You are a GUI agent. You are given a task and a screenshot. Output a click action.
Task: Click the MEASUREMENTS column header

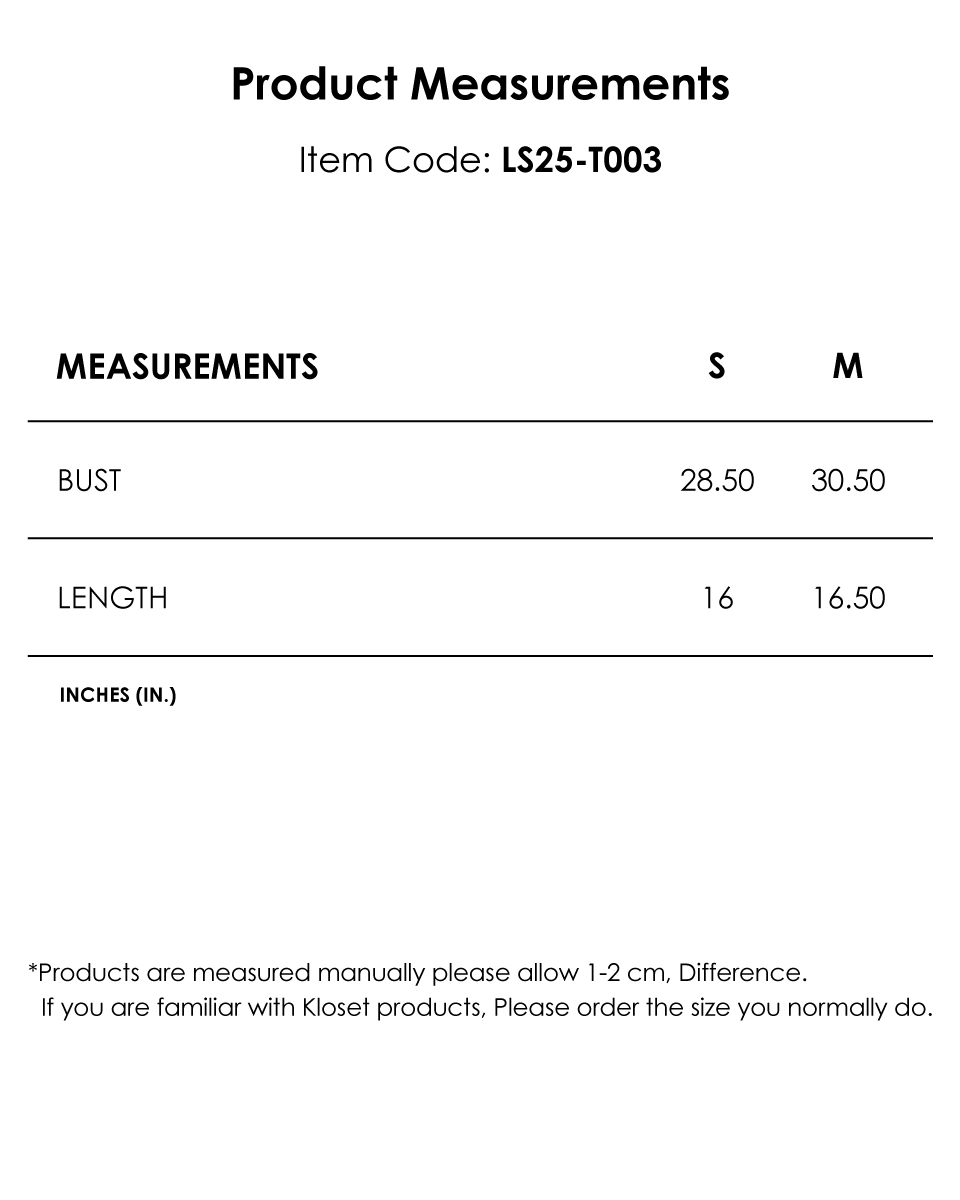(187, 367)
